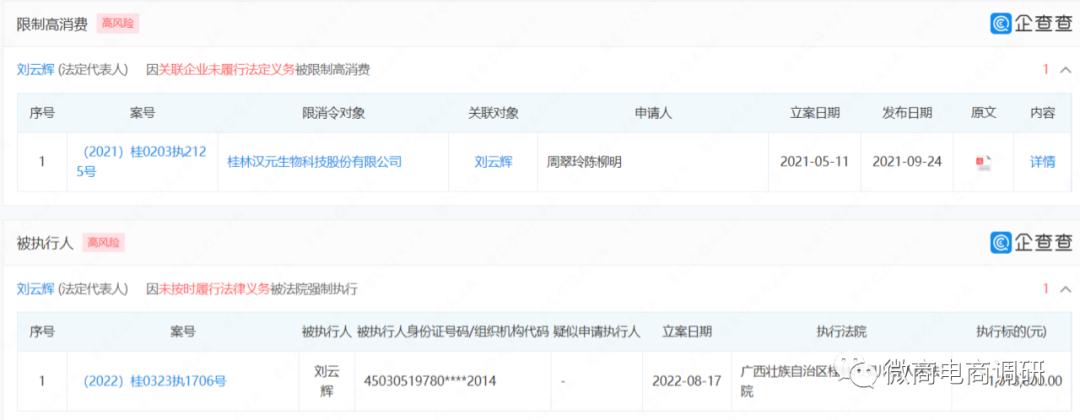Click the 高风险 tag beside 限制高消费

click(x=118, y=23)
